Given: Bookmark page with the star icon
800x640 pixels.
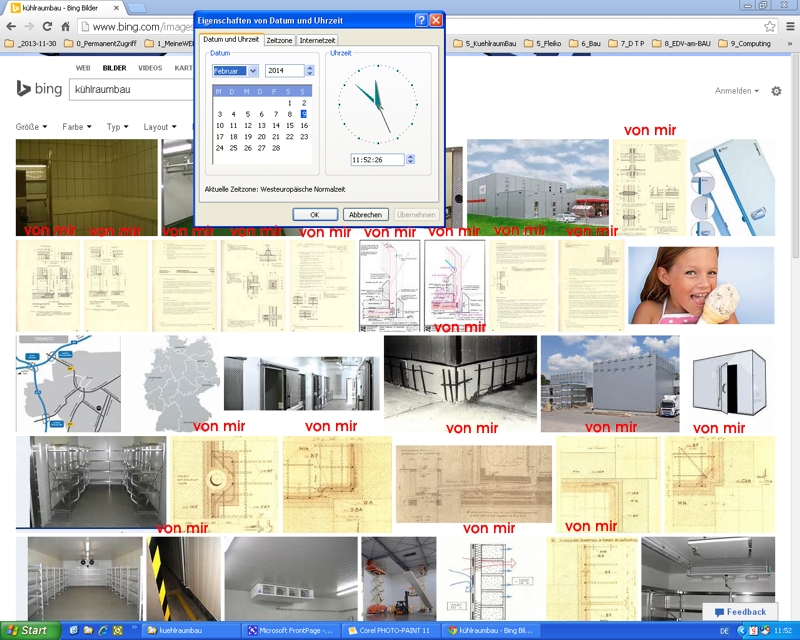Looking at the screenshot, I should [770, 27].
